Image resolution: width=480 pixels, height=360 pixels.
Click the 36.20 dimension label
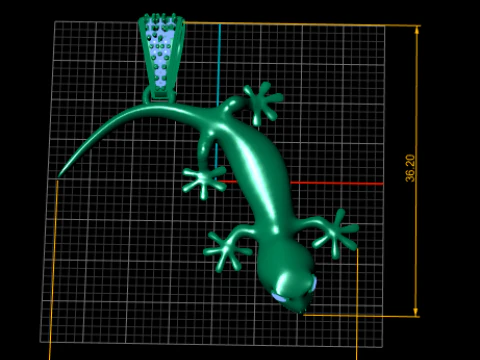pos(410,168)
